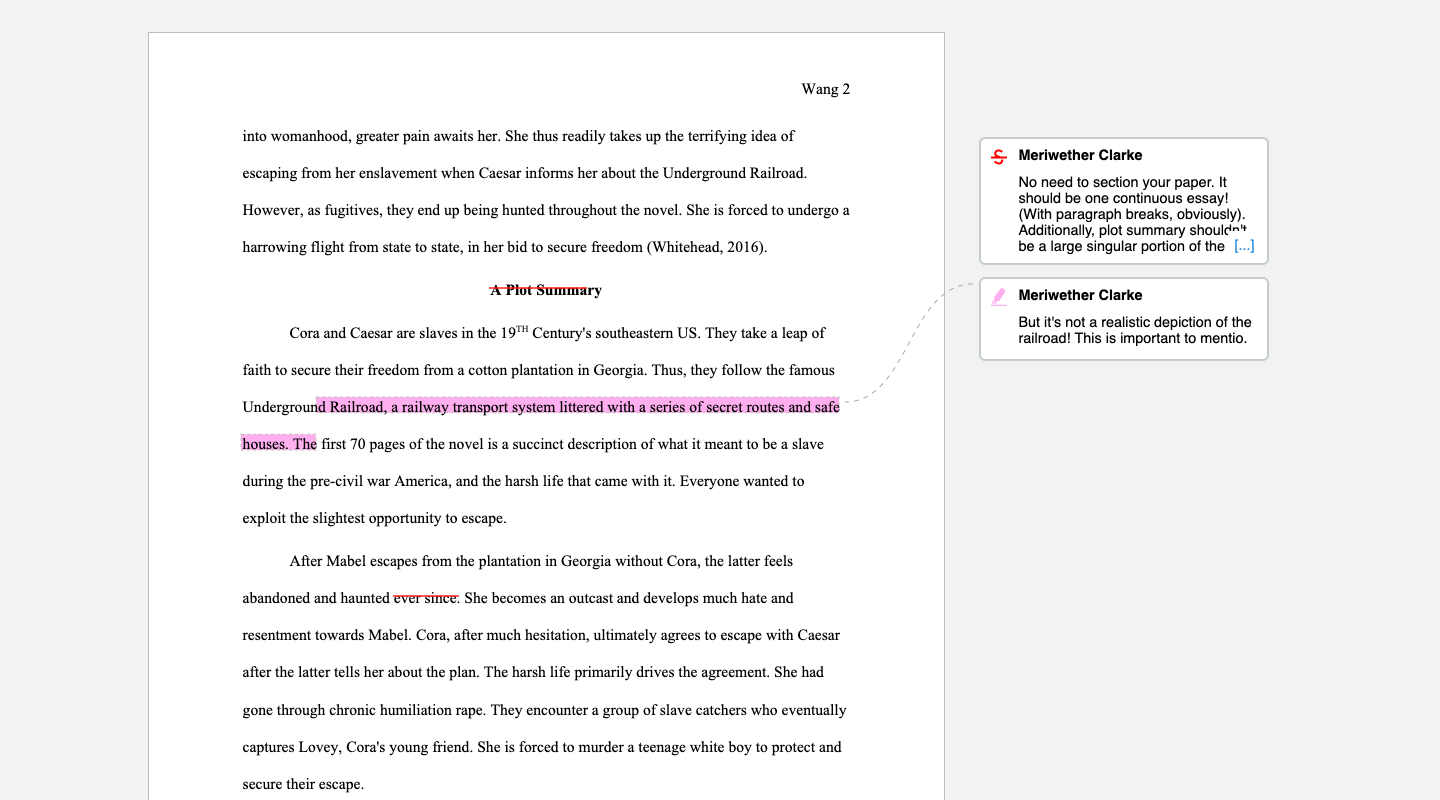Click the line 'secure their escape.'
1440x800 pixels.
tap(303, 784)
